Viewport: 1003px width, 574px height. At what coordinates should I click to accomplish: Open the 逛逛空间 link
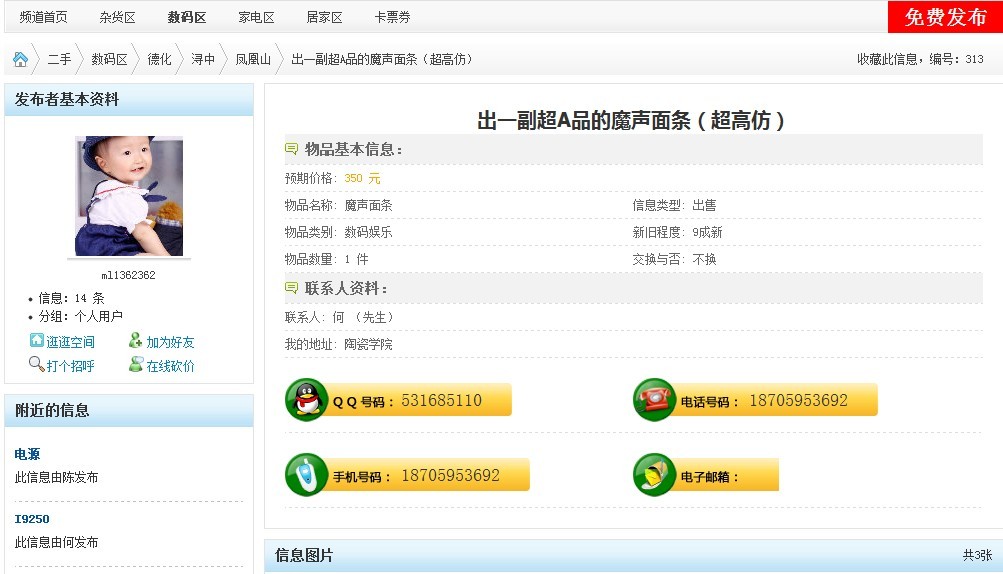click(x=70, y=342)
